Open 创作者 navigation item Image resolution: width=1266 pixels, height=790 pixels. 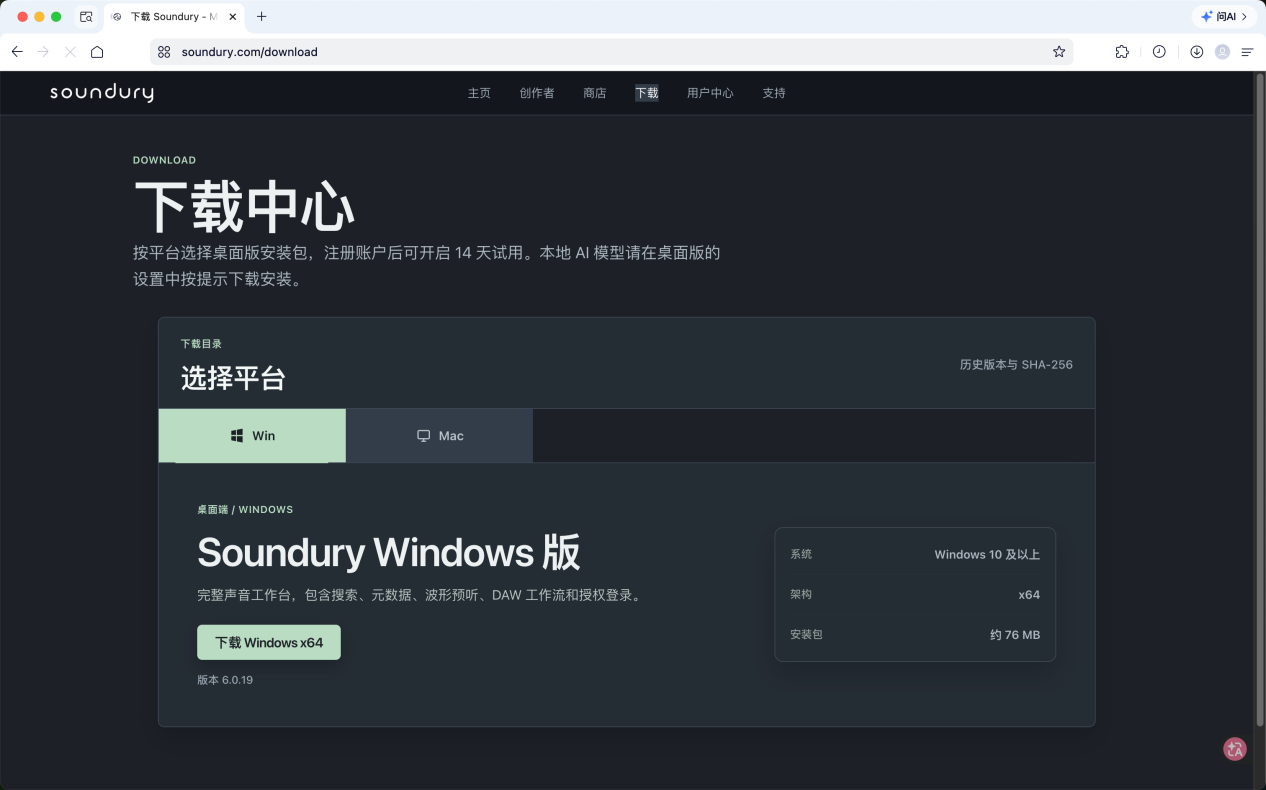point(537,93)
